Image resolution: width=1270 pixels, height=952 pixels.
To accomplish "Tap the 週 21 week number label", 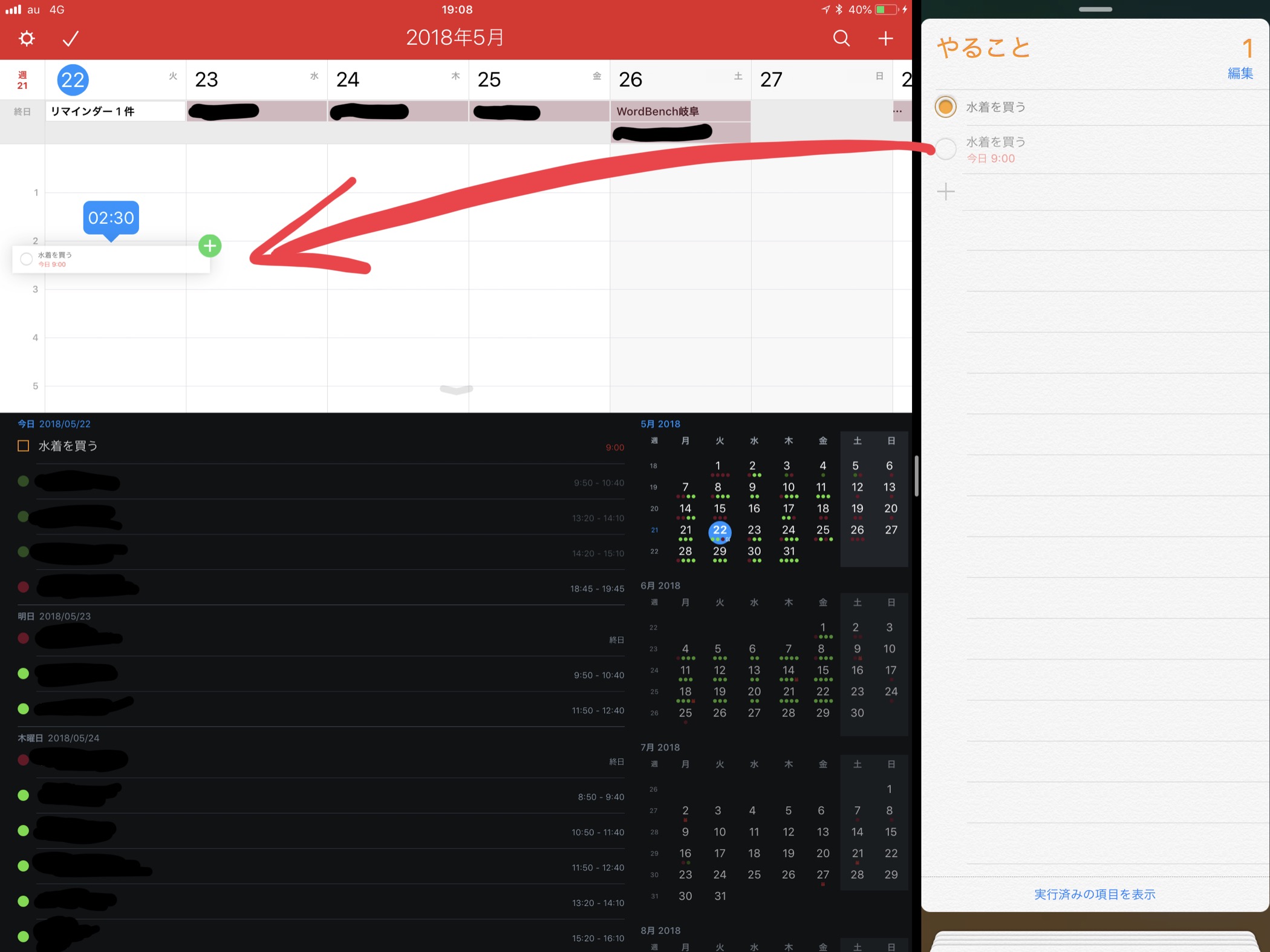I will coord(22,80).
